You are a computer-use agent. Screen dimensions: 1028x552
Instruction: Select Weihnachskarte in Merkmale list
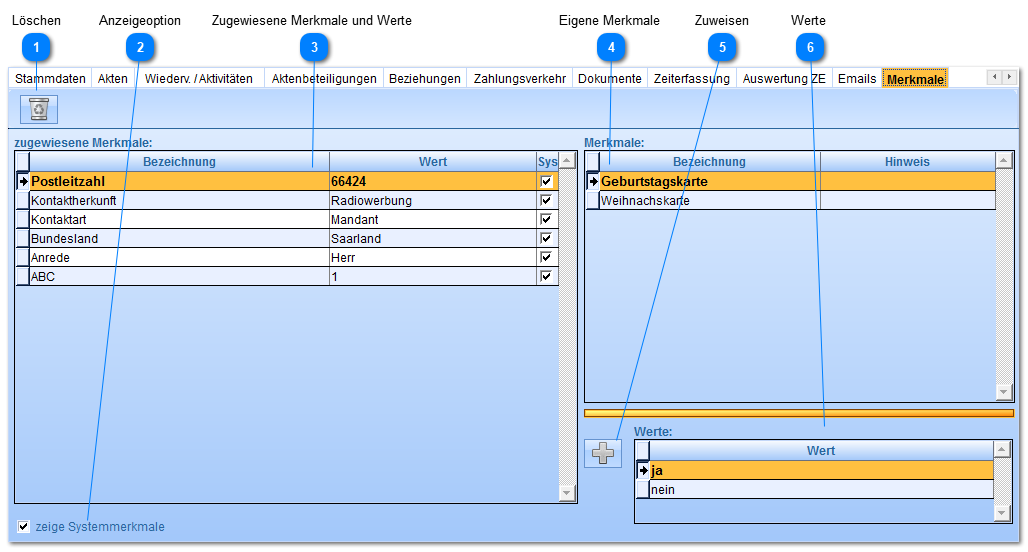[x=791, y=201]
